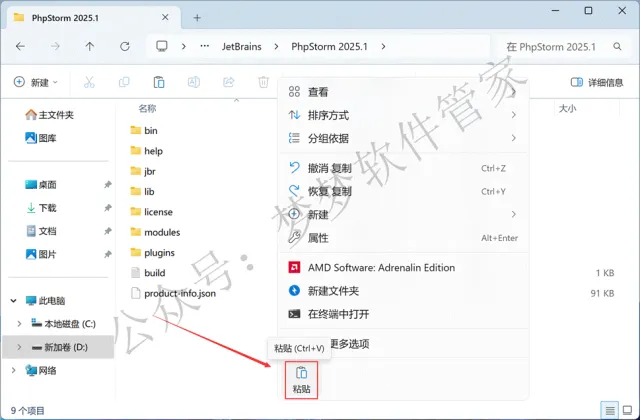
Task: Select the license folder row
Action: [x=152, y=212]
